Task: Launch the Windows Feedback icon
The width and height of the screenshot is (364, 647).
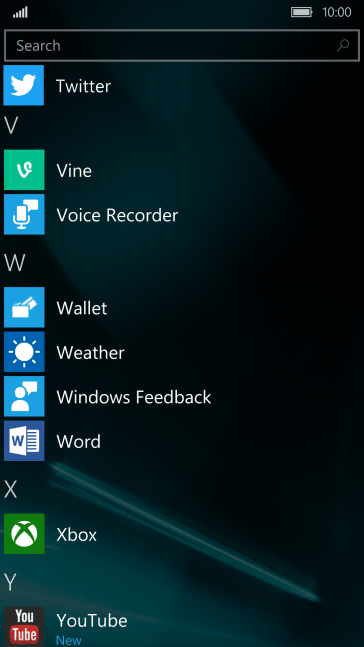Action: coord(24,397)
